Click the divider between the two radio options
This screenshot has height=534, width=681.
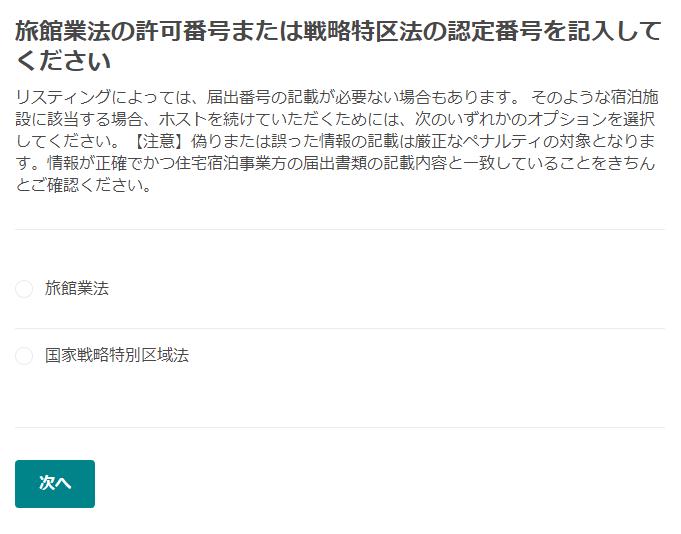point(340,328)
